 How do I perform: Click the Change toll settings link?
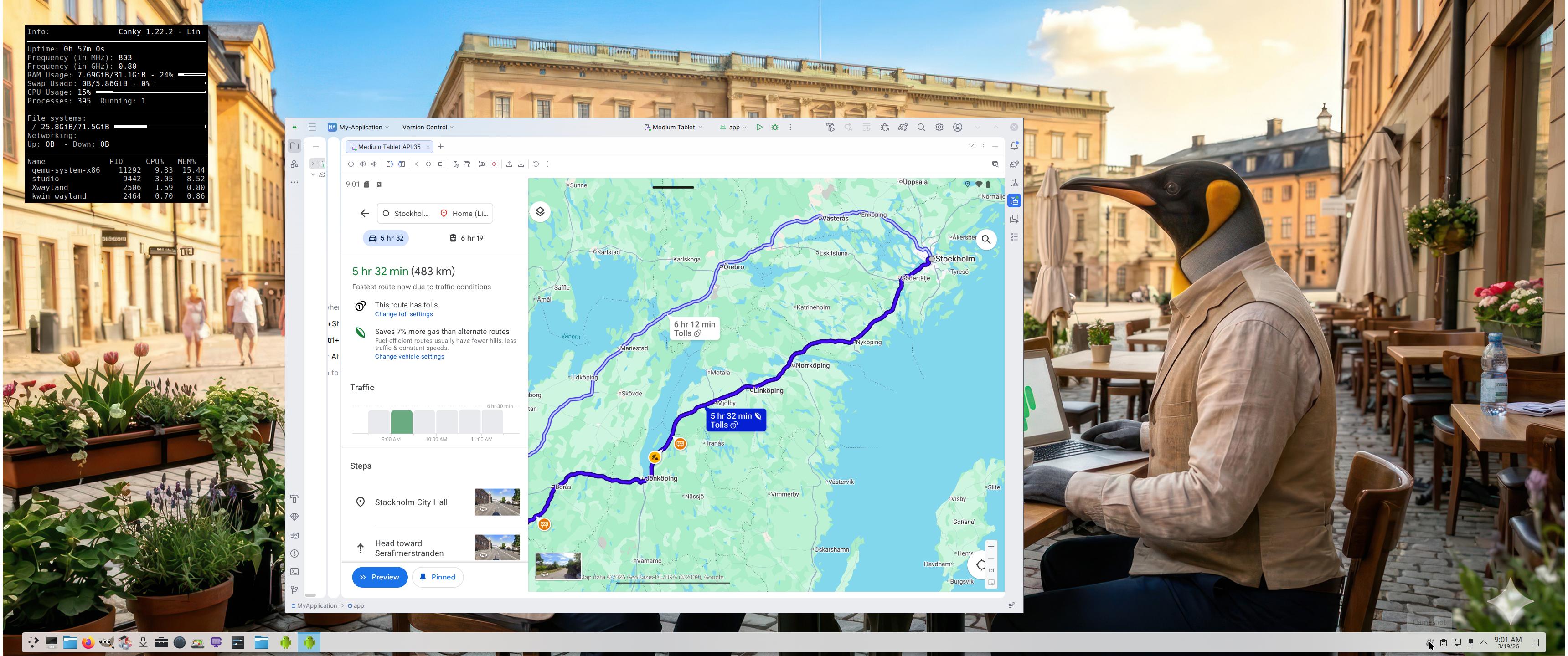tap(403, 314)
